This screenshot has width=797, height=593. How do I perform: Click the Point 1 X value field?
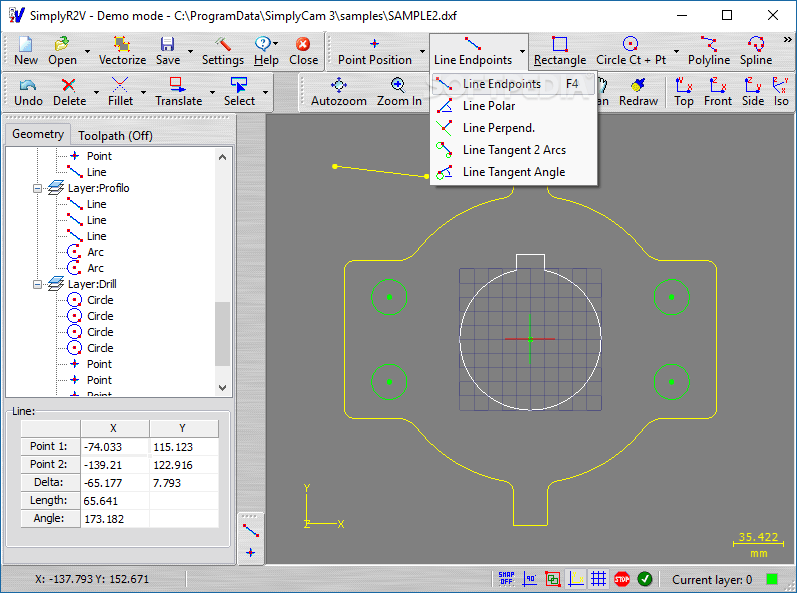[113, 447]
